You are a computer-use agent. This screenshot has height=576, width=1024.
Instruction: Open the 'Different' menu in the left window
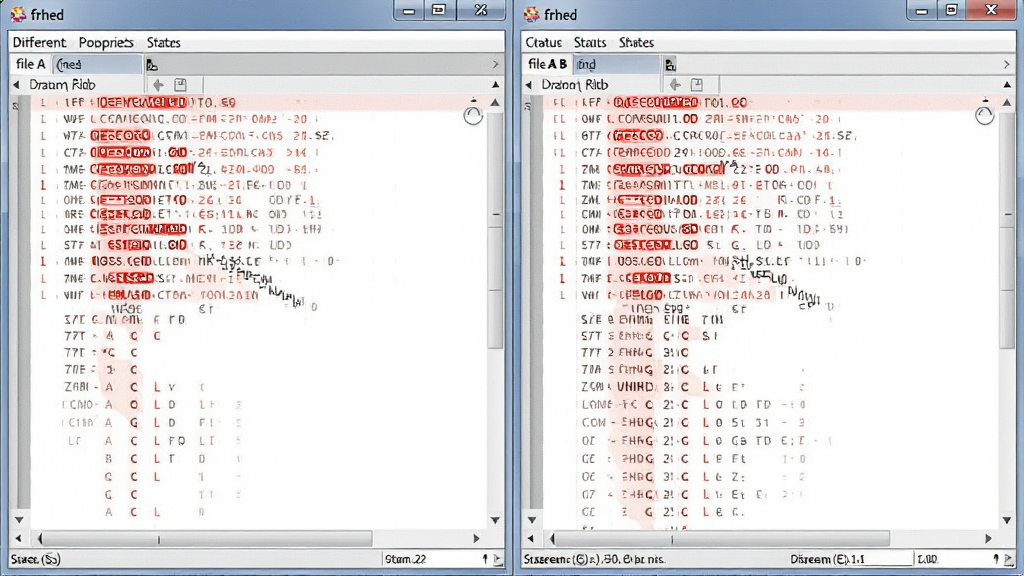(39, 42)
